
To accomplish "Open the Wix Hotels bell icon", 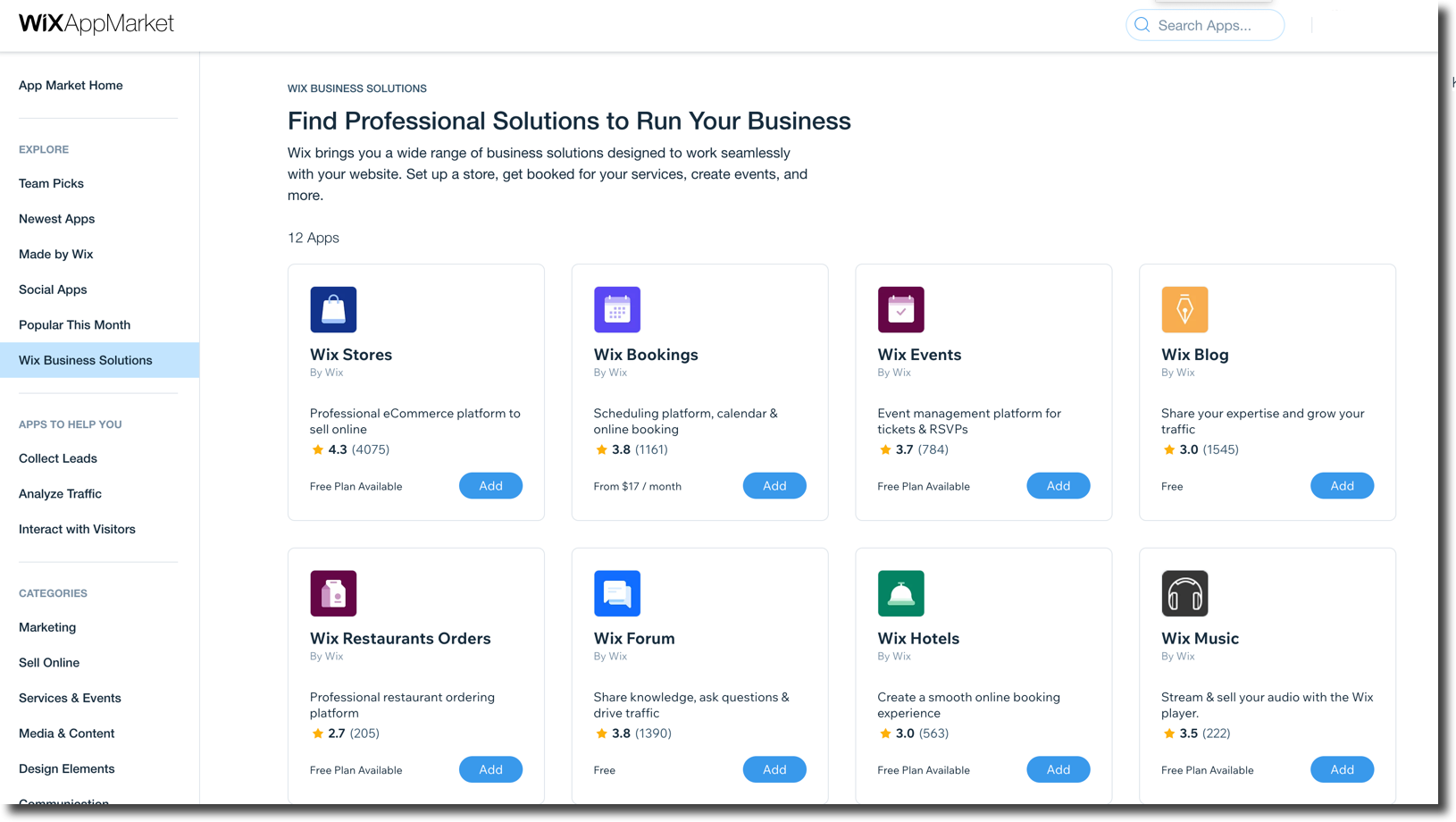I will [x=900, y=593].
